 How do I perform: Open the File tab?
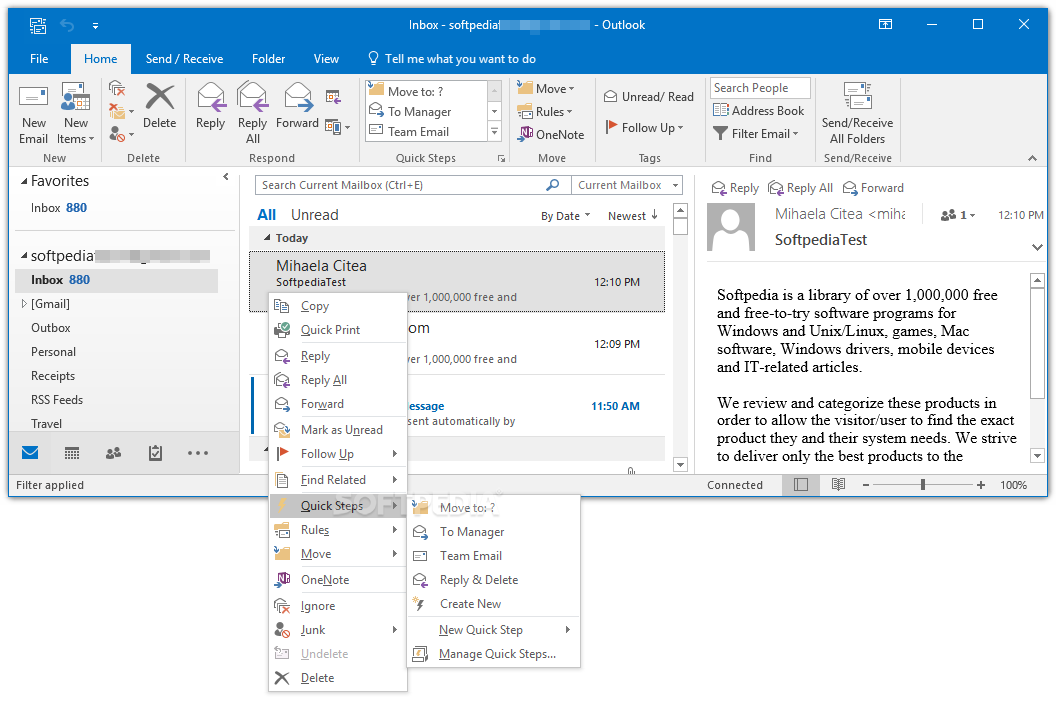click(x=39, y=59)
